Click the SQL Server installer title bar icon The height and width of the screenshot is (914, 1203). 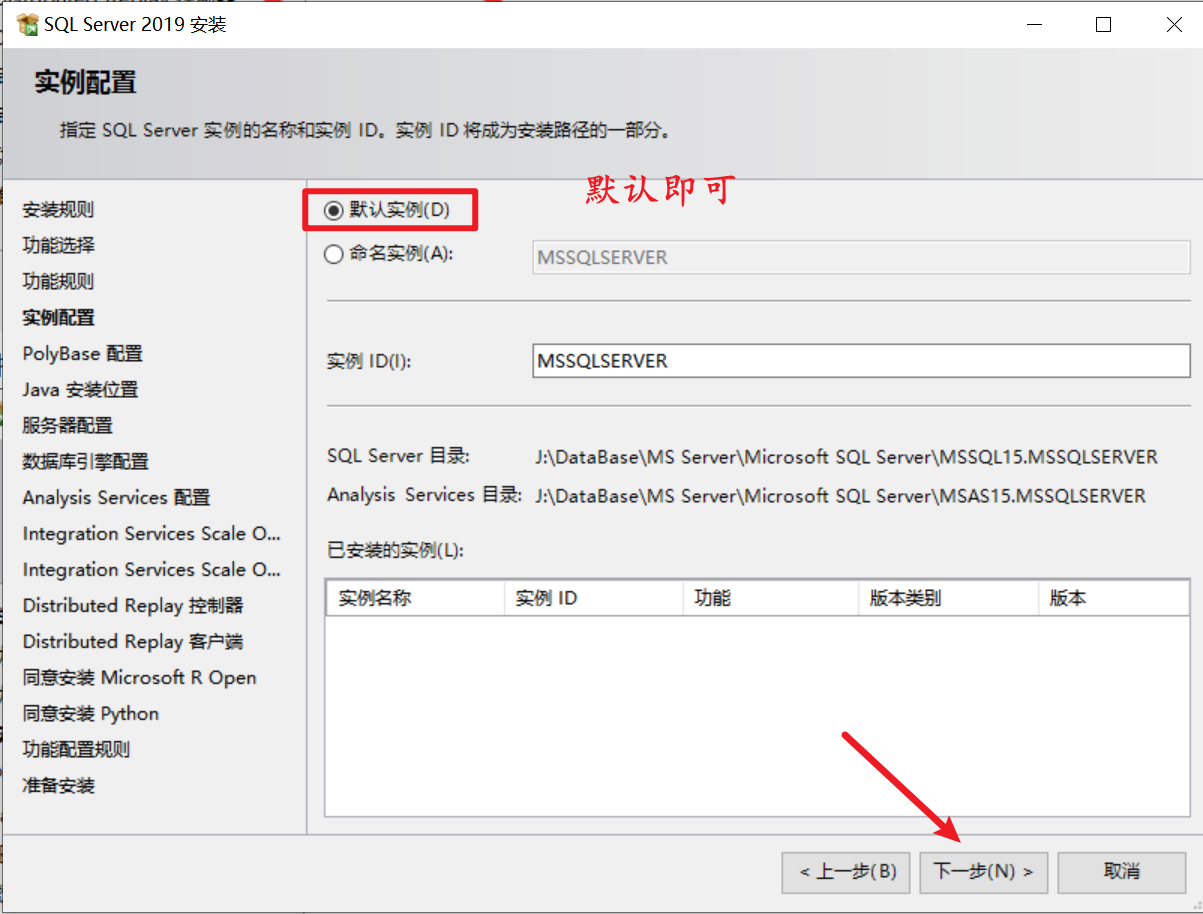[27, 25]
